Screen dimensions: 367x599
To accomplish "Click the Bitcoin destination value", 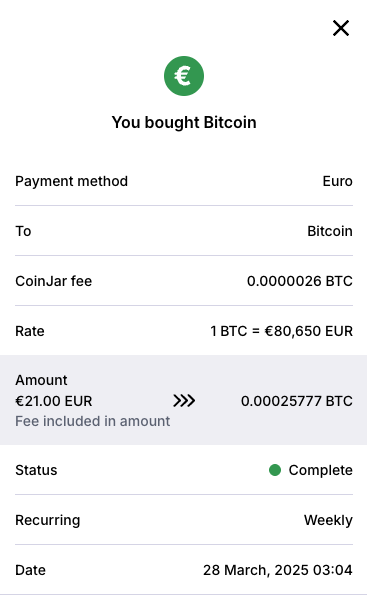I will [x=330, y=231].
